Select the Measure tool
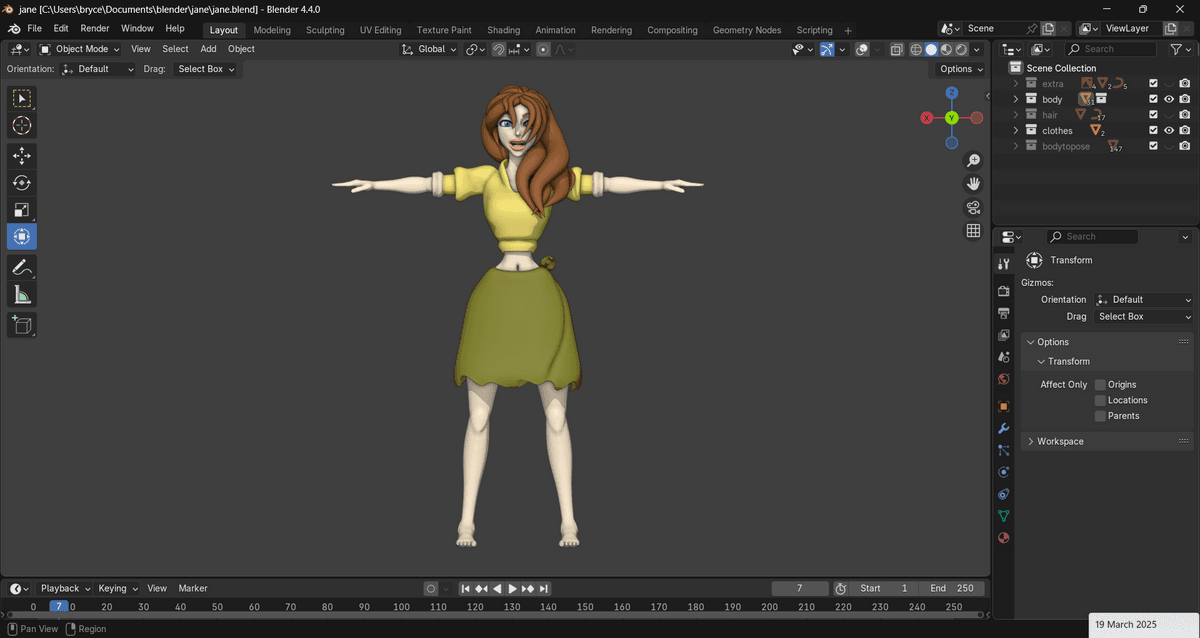This screenshot has height=638, width=1200. pos(22,294)
